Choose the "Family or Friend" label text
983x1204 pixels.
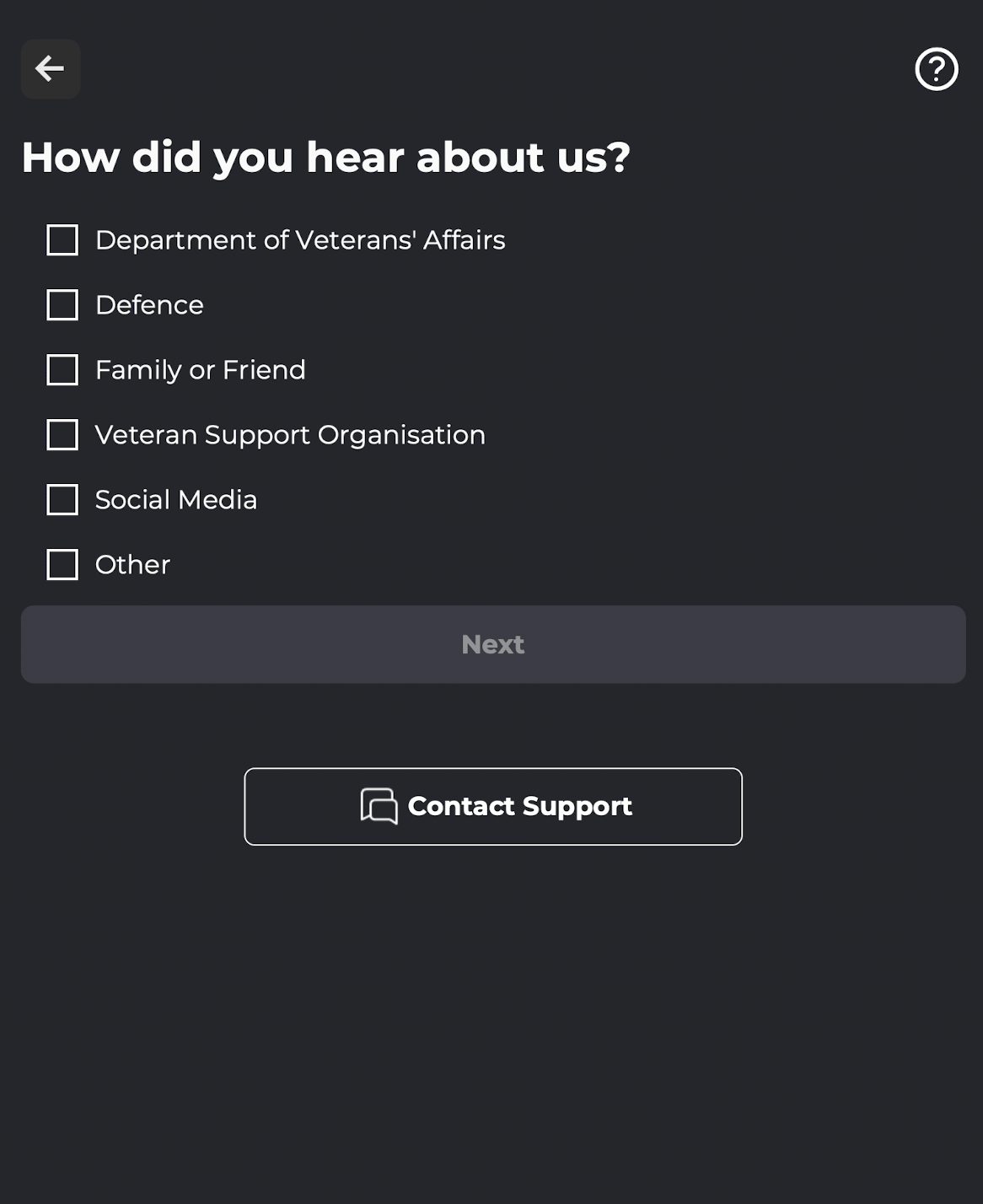[201, 370]
